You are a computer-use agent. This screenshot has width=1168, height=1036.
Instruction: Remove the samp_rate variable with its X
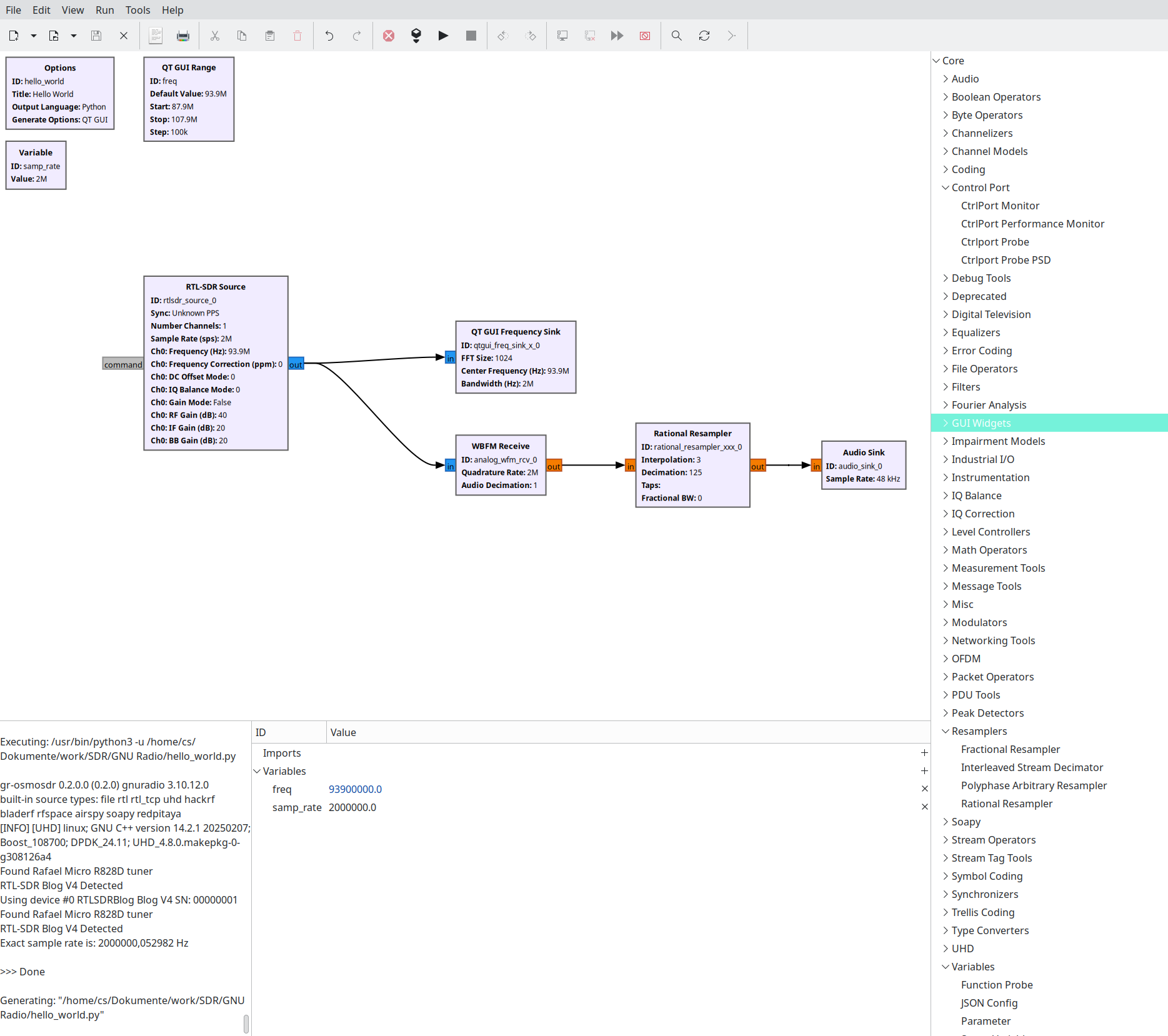pyautogui.click(x=924, y=807)
